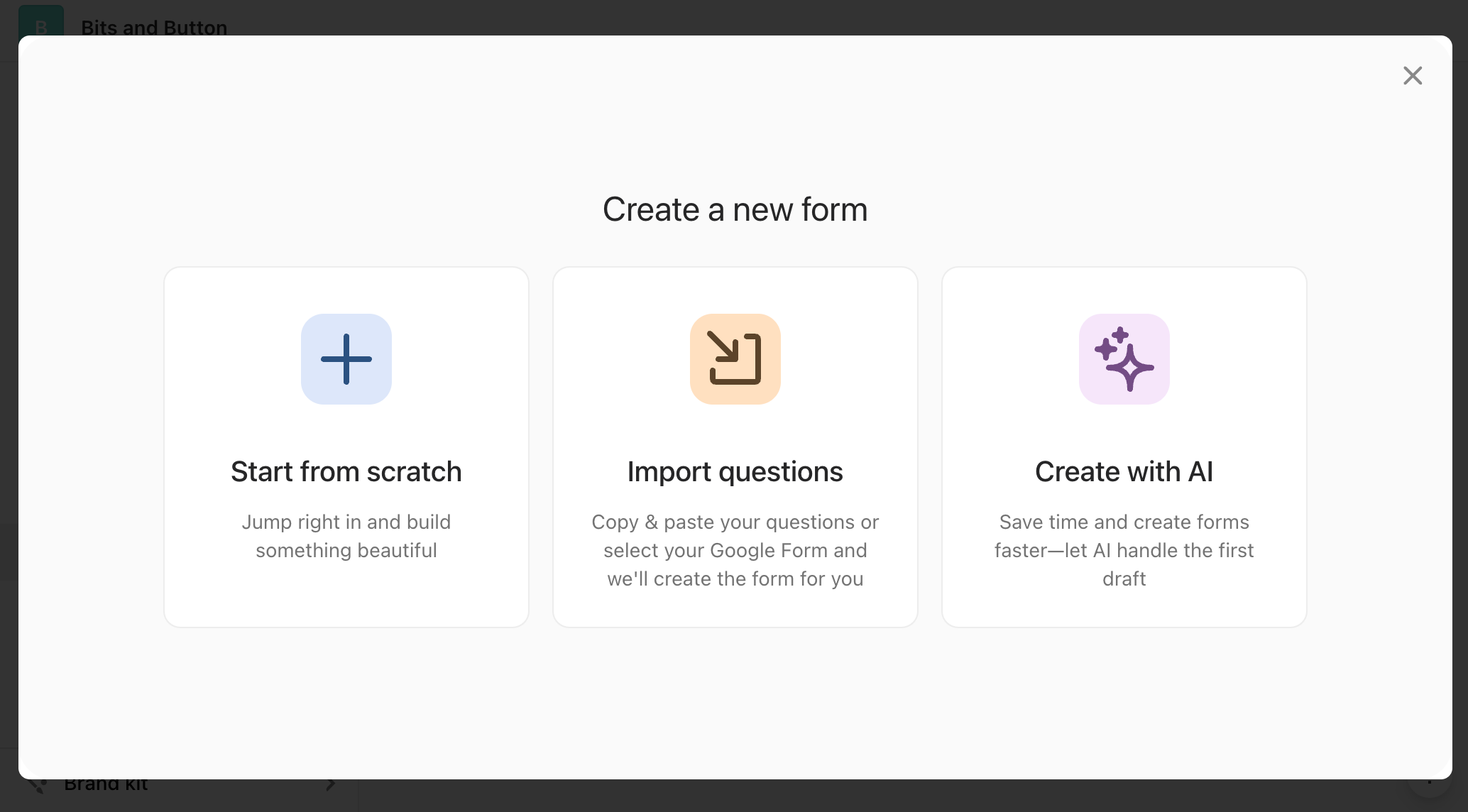Click "Jump right in and build" description
This screenshot has width=1468, height=812.
click(x=346, y=522)
